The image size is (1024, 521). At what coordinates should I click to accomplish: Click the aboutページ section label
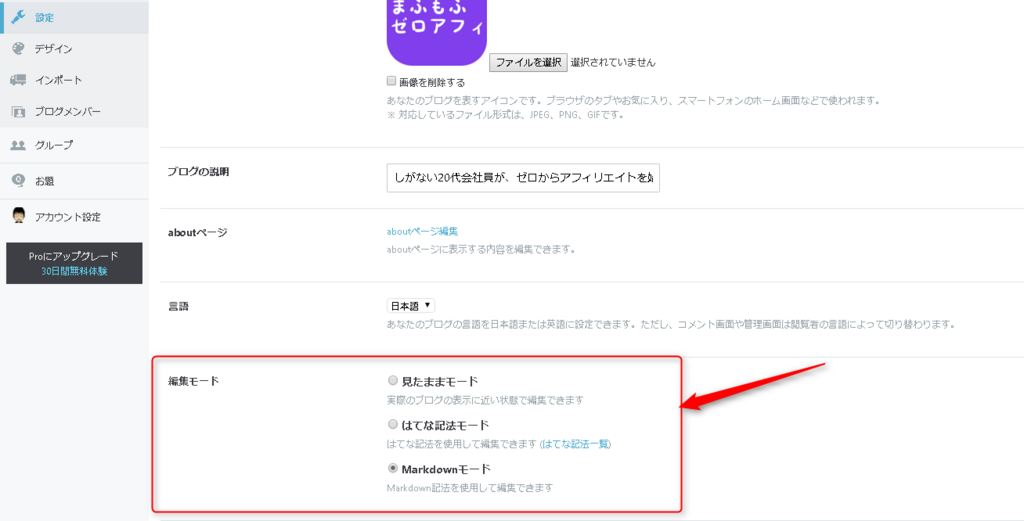pyautogui.click(x=198, y=232)
